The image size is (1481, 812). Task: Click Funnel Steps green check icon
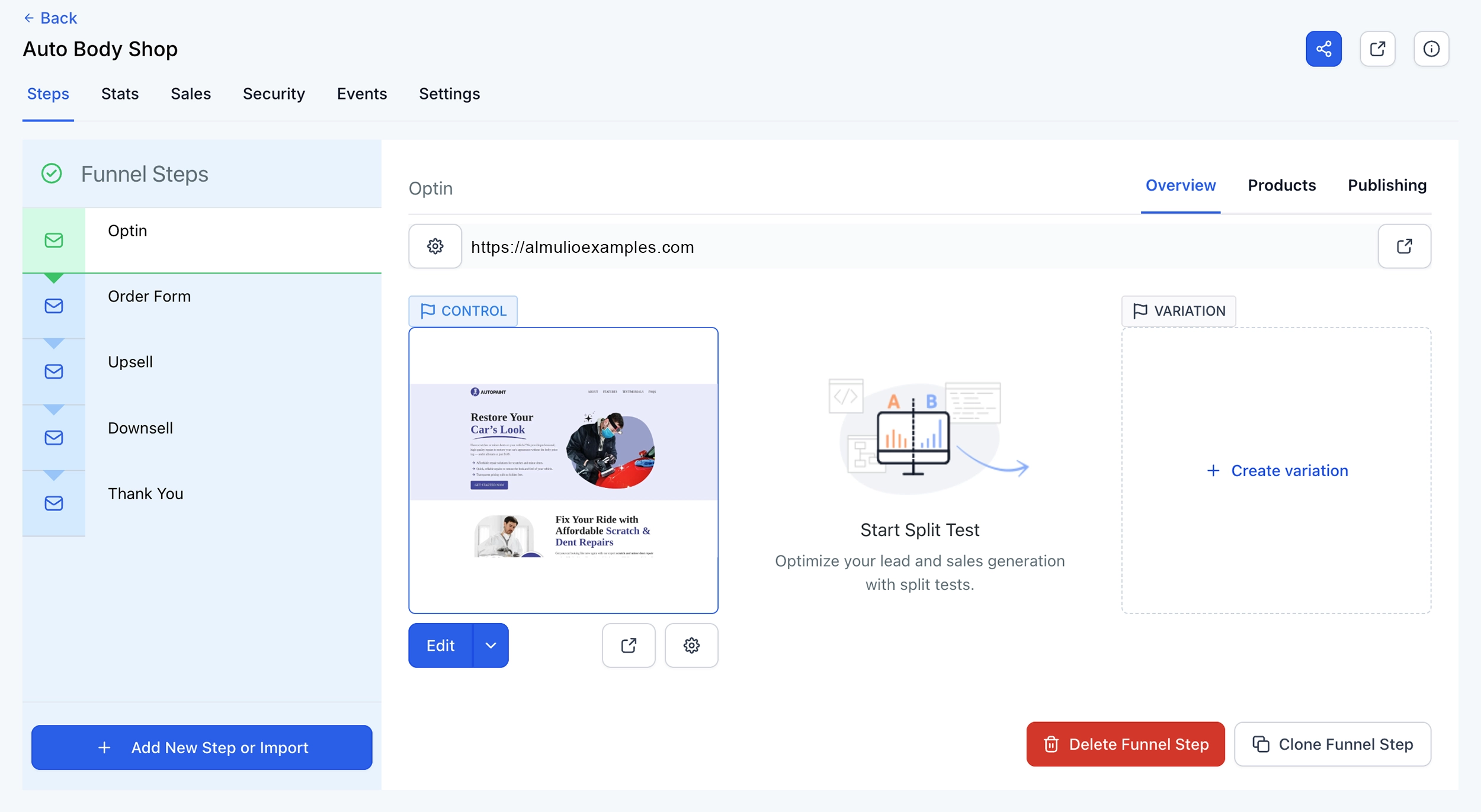tap(52, 174)
